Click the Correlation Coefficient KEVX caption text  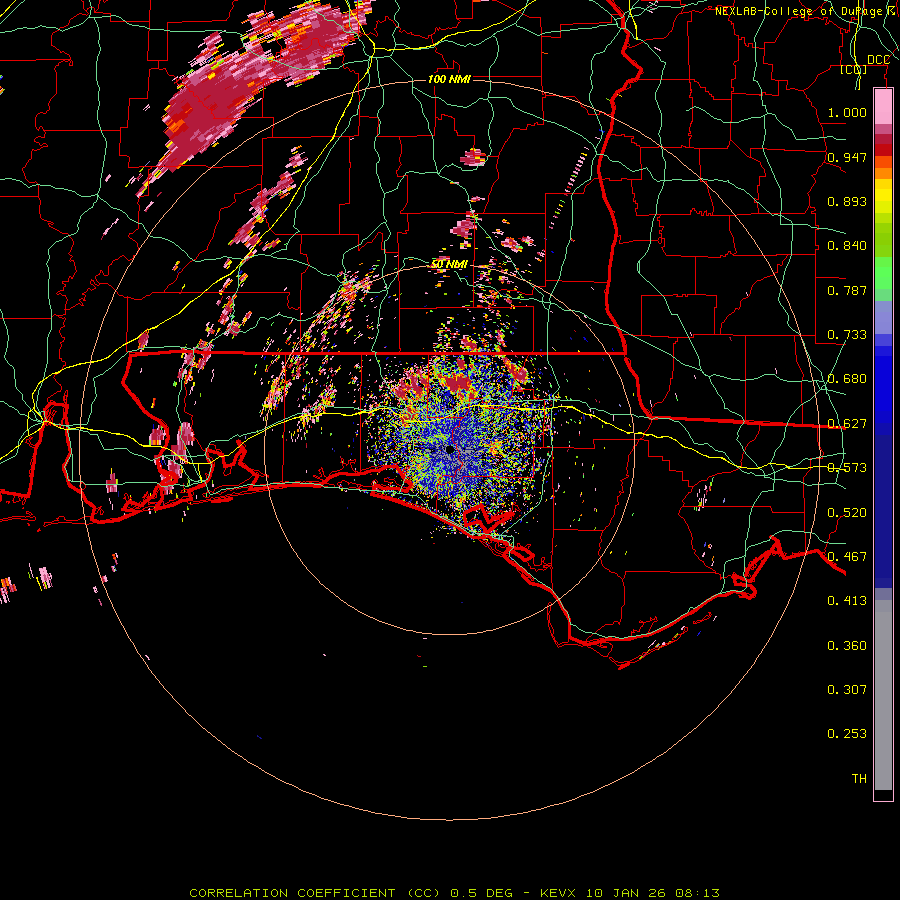tap(454, 893)
